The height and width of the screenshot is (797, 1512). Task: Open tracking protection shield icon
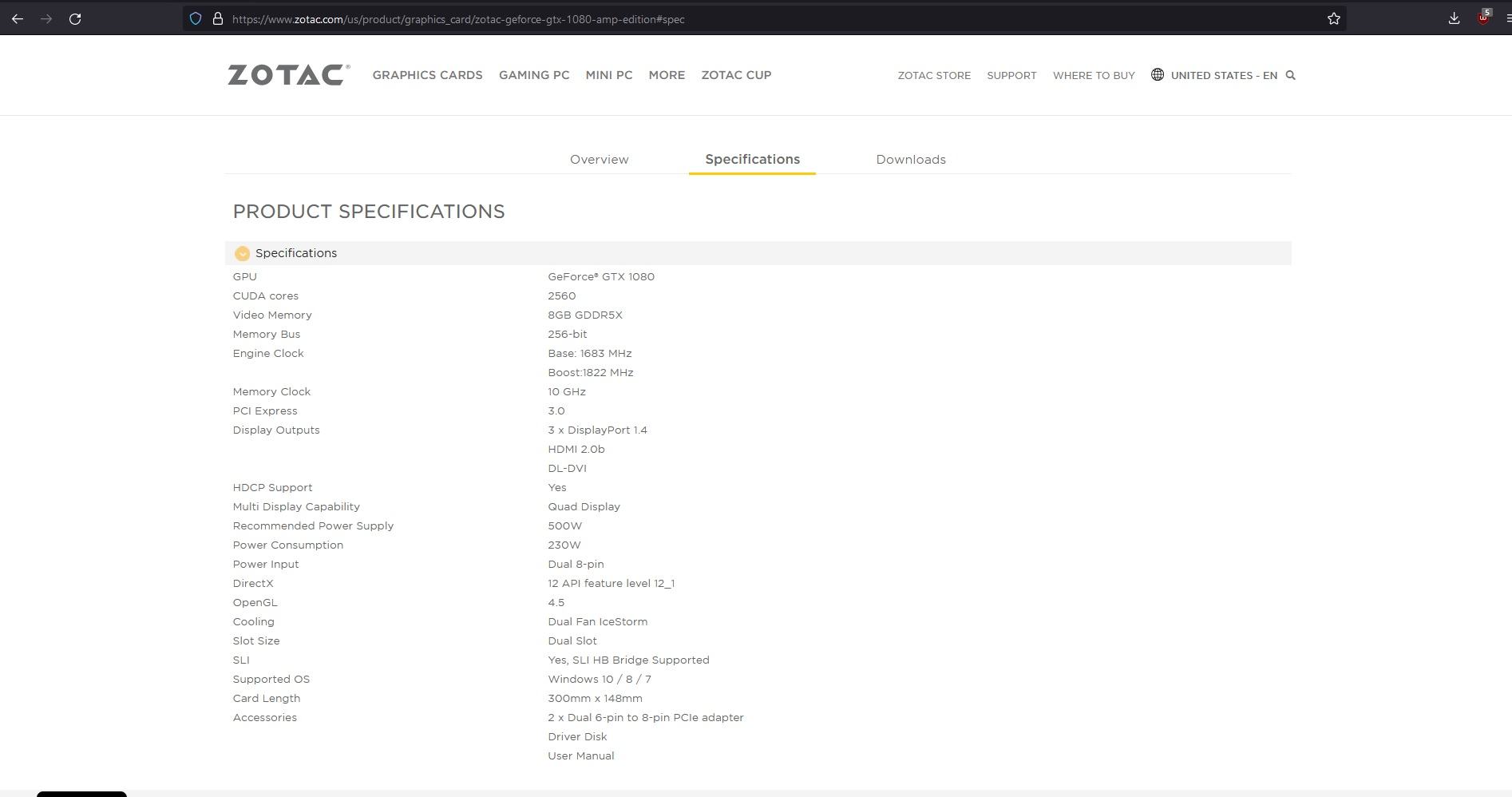pyautogui.click(x=196, y=18)
